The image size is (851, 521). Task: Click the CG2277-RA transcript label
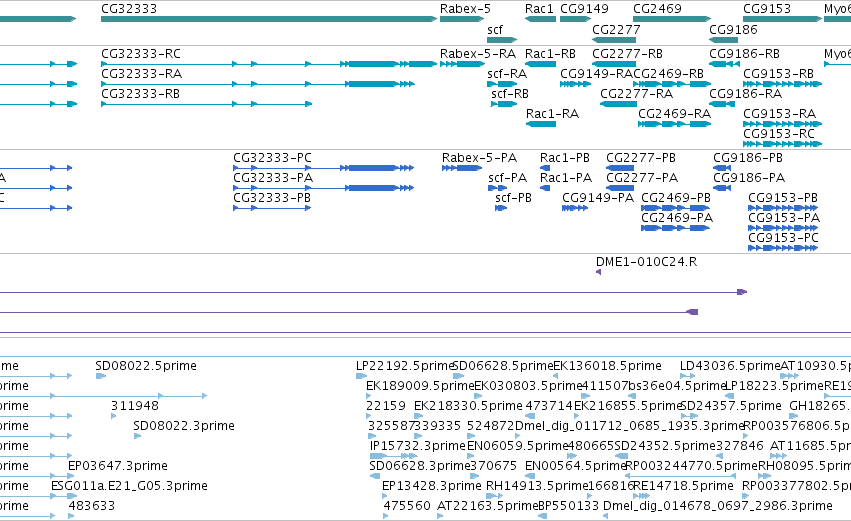(637, 94)
